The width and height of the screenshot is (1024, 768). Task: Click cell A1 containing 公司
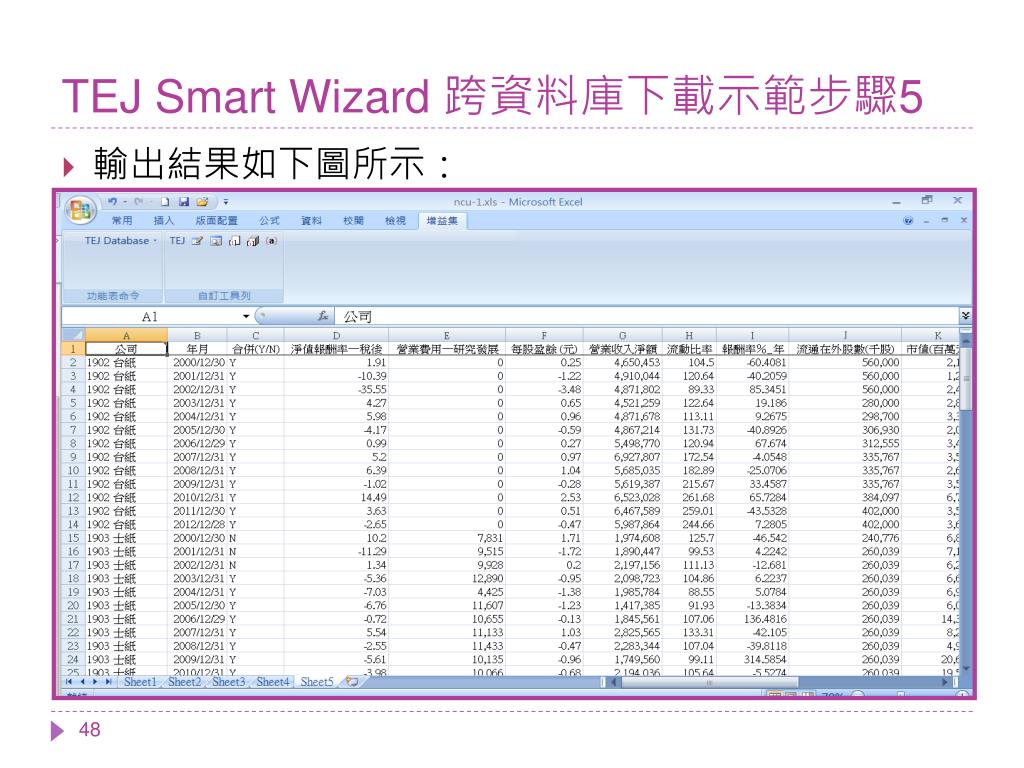[126, 349]
